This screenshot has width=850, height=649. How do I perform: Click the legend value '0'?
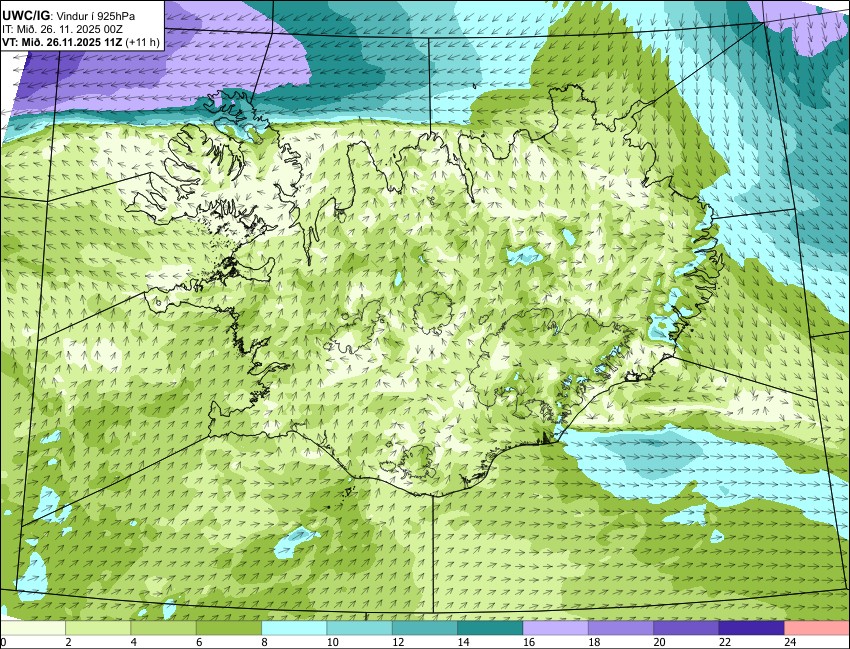pos(3,642)
